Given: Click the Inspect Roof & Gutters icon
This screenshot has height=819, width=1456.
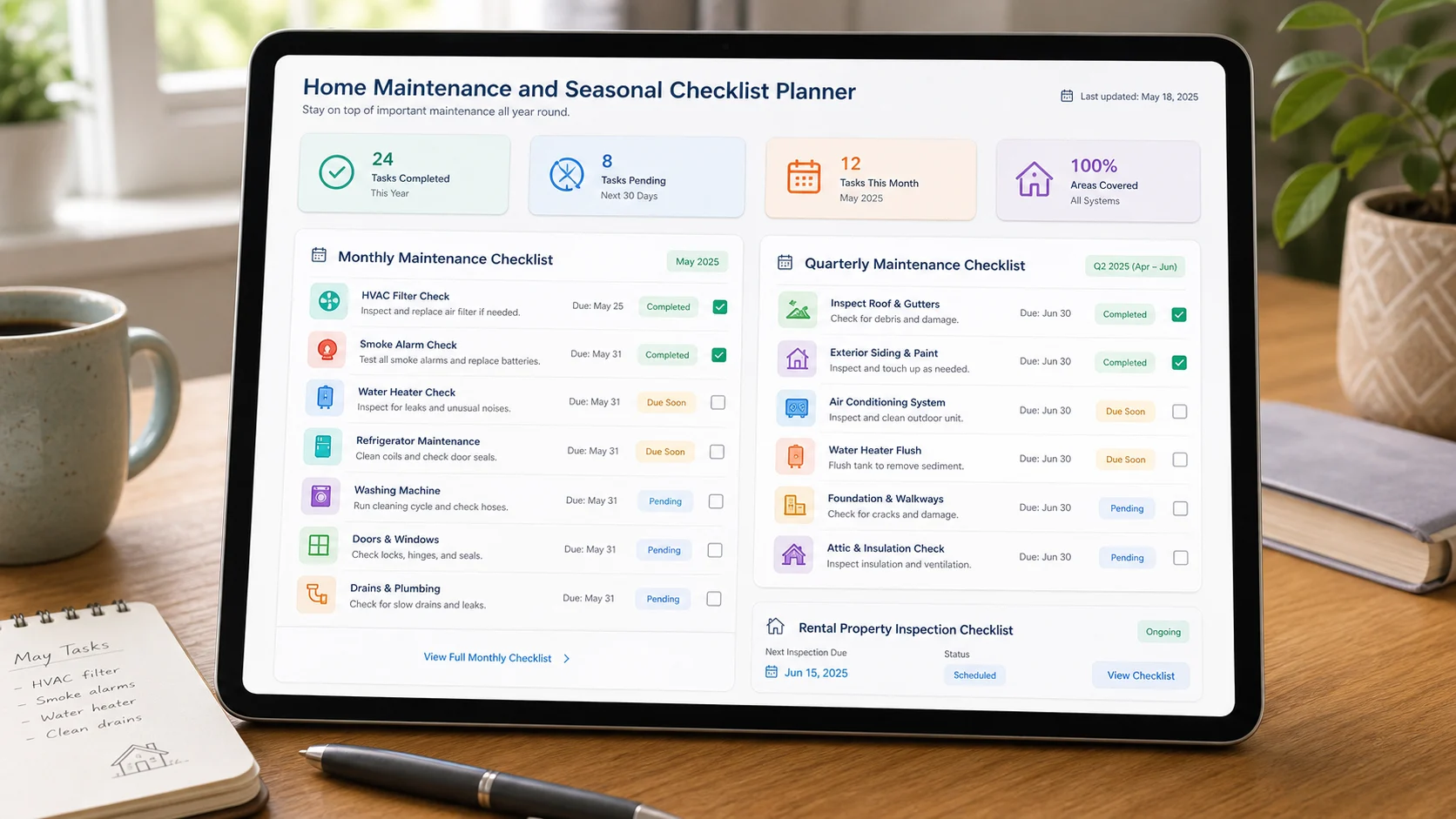Looking at the screenshot, I should [x=798, y=309].
